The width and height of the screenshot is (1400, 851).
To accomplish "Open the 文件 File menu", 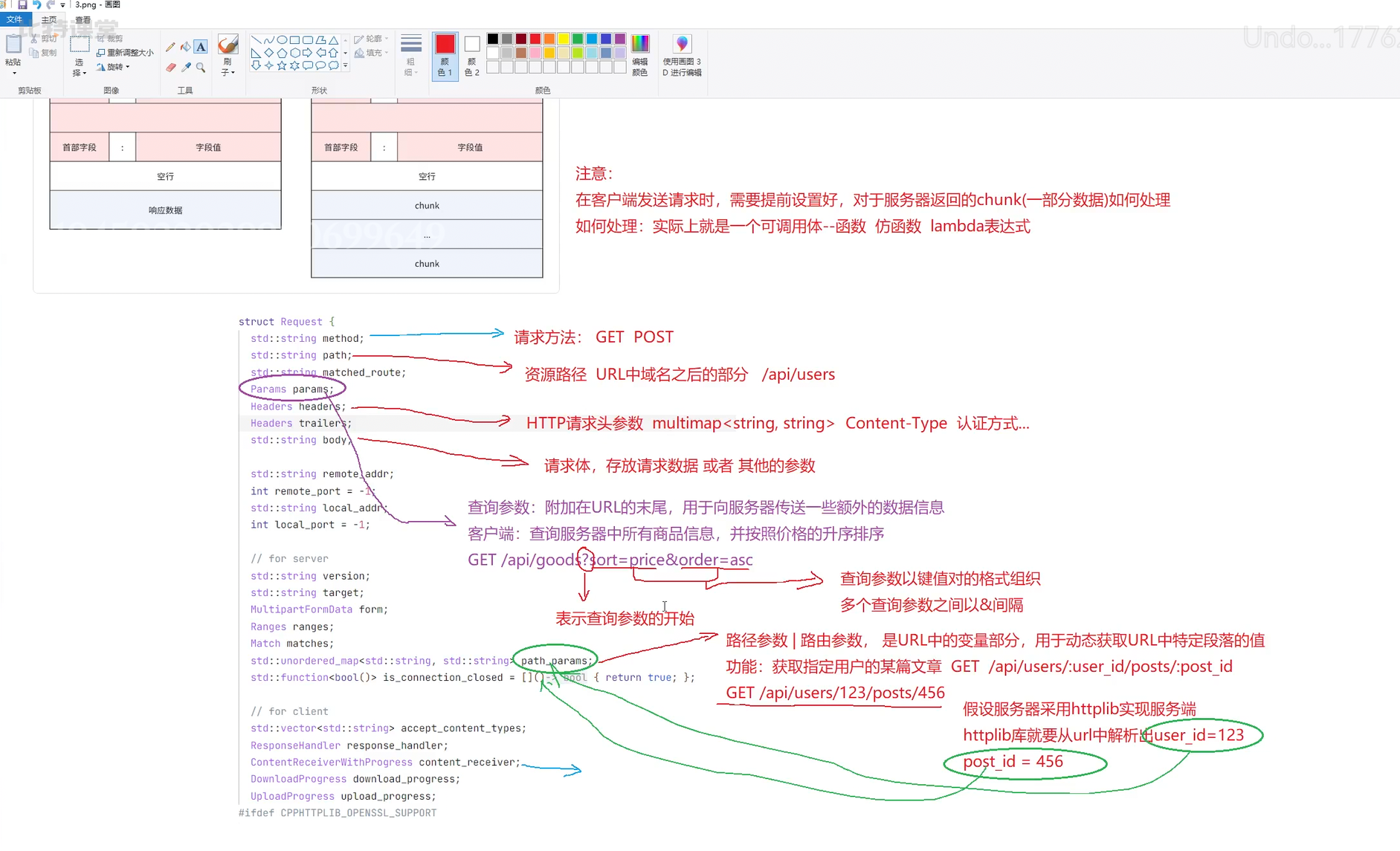I will point(15,19).
